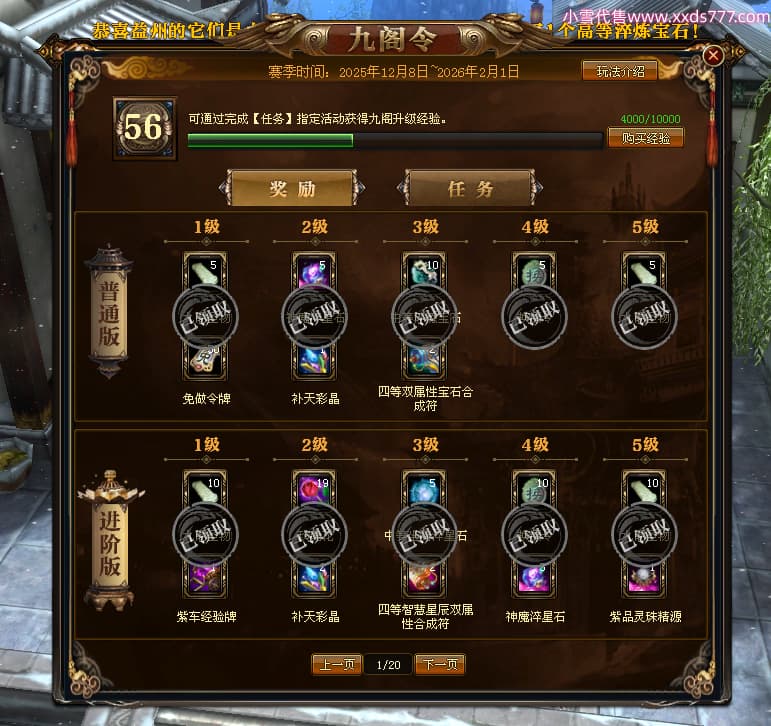Click the 补天彩晶 icon in the 进阶版 row
The width and height of the screenshot is (771, 726).
314,580
